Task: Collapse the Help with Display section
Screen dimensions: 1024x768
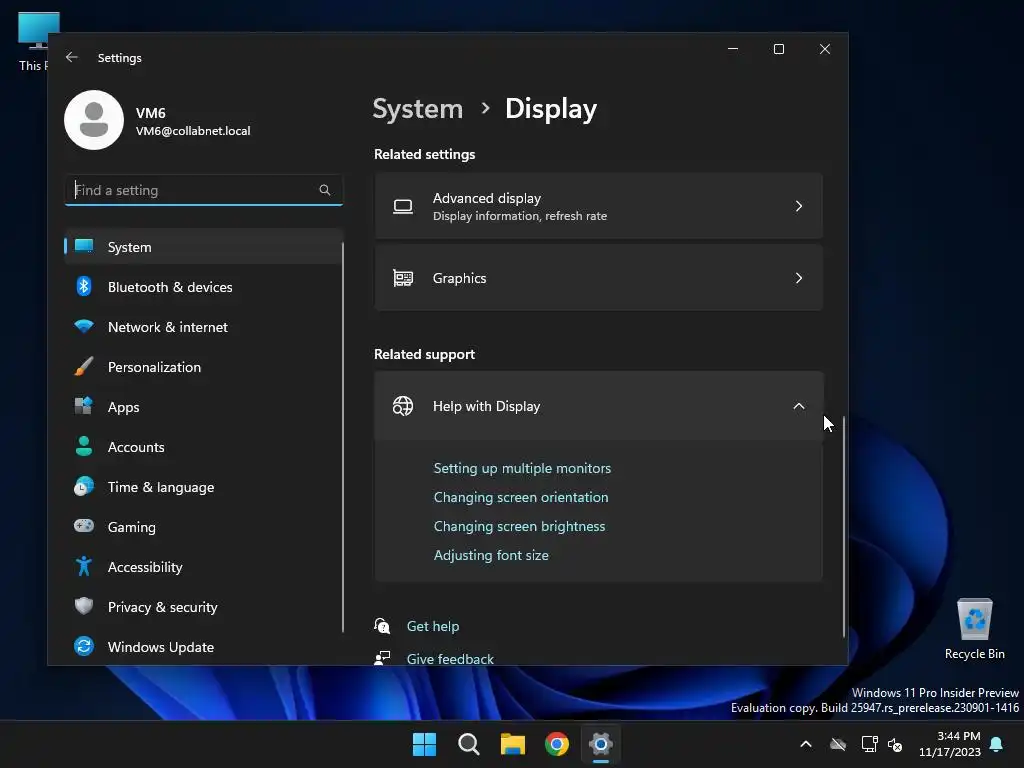Action: (x=799, y=406)
